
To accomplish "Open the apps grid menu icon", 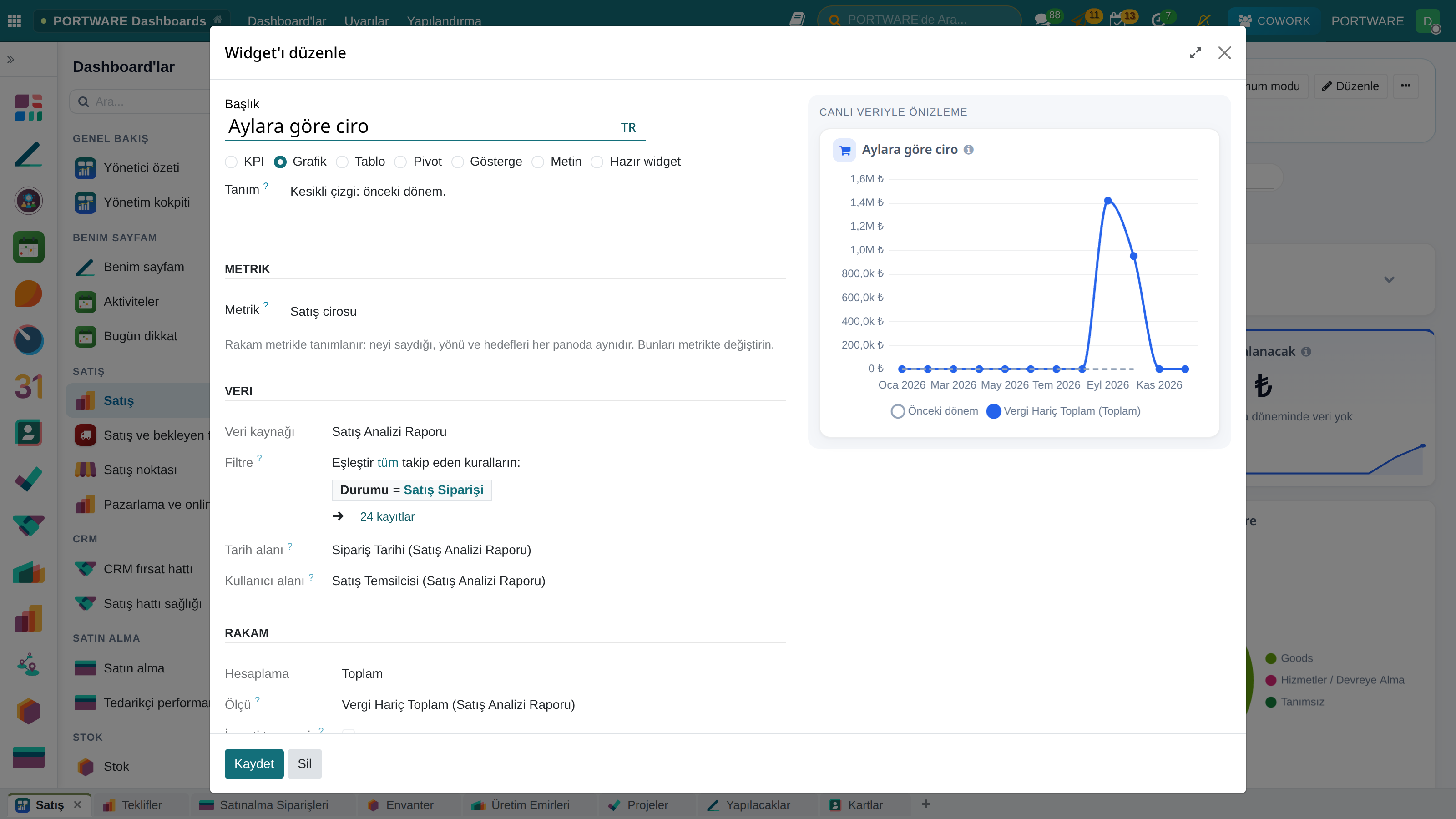I will pyautogui.click(x=15, y=21).
